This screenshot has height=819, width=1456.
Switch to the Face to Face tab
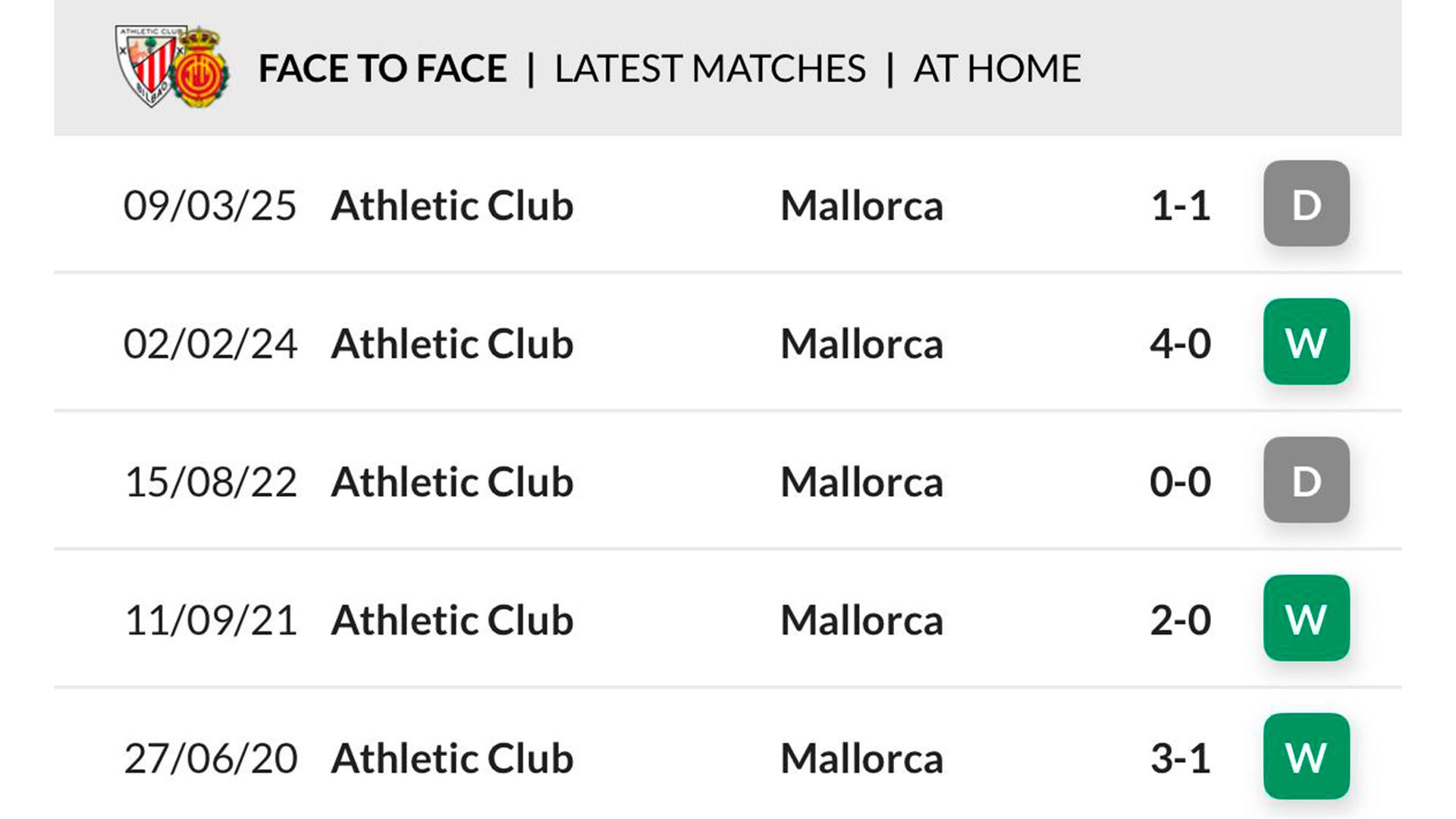coord(382,68)
